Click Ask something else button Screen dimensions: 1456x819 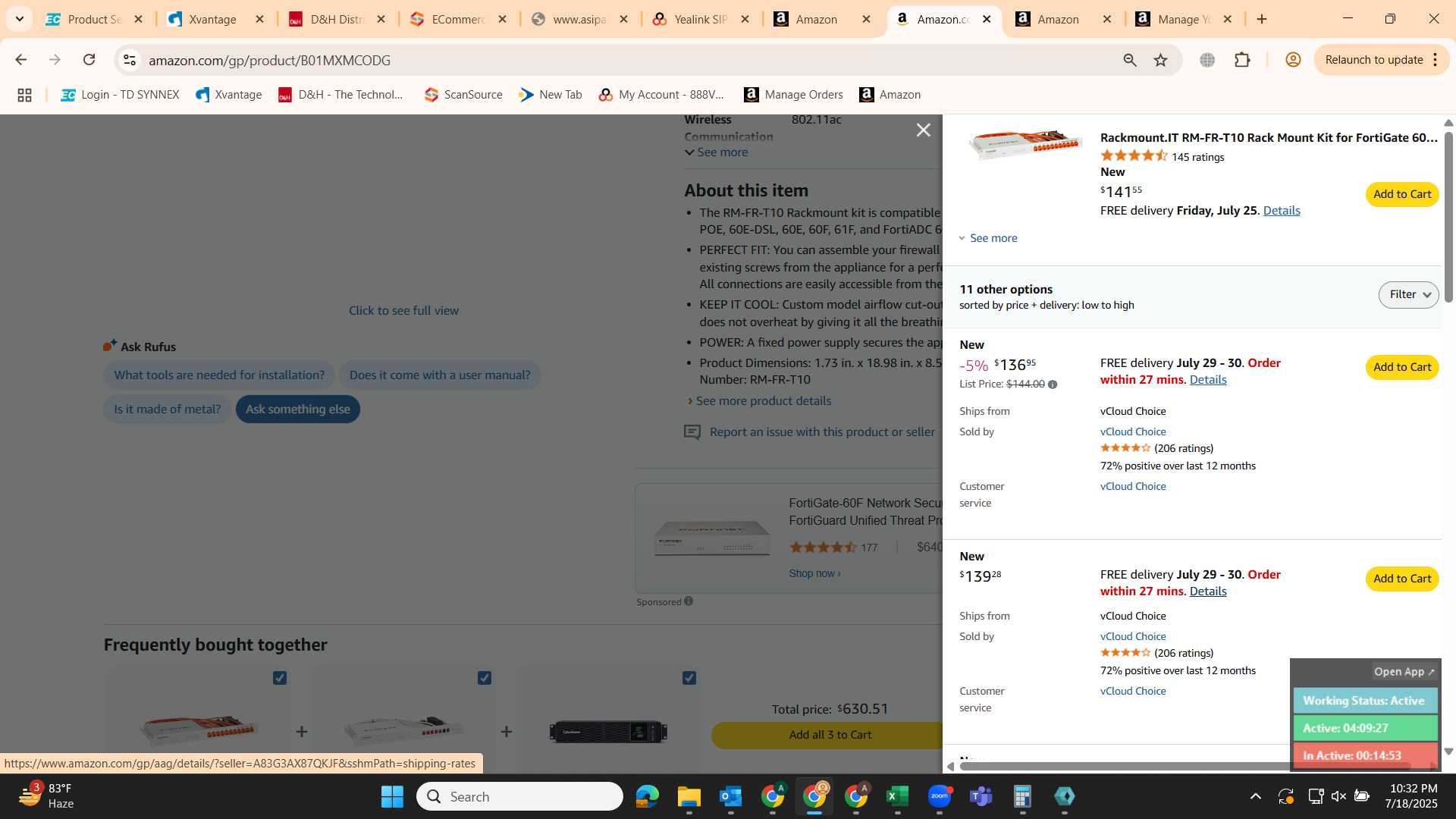(x=297, y=409)
